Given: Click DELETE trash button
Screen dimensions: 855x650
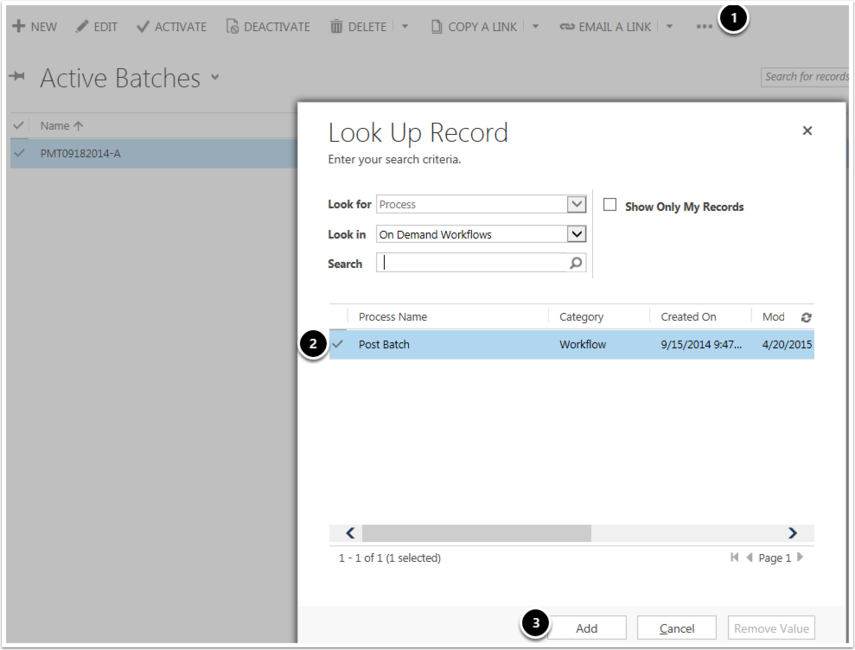Looking at the screenshot, I should (358, 27).
